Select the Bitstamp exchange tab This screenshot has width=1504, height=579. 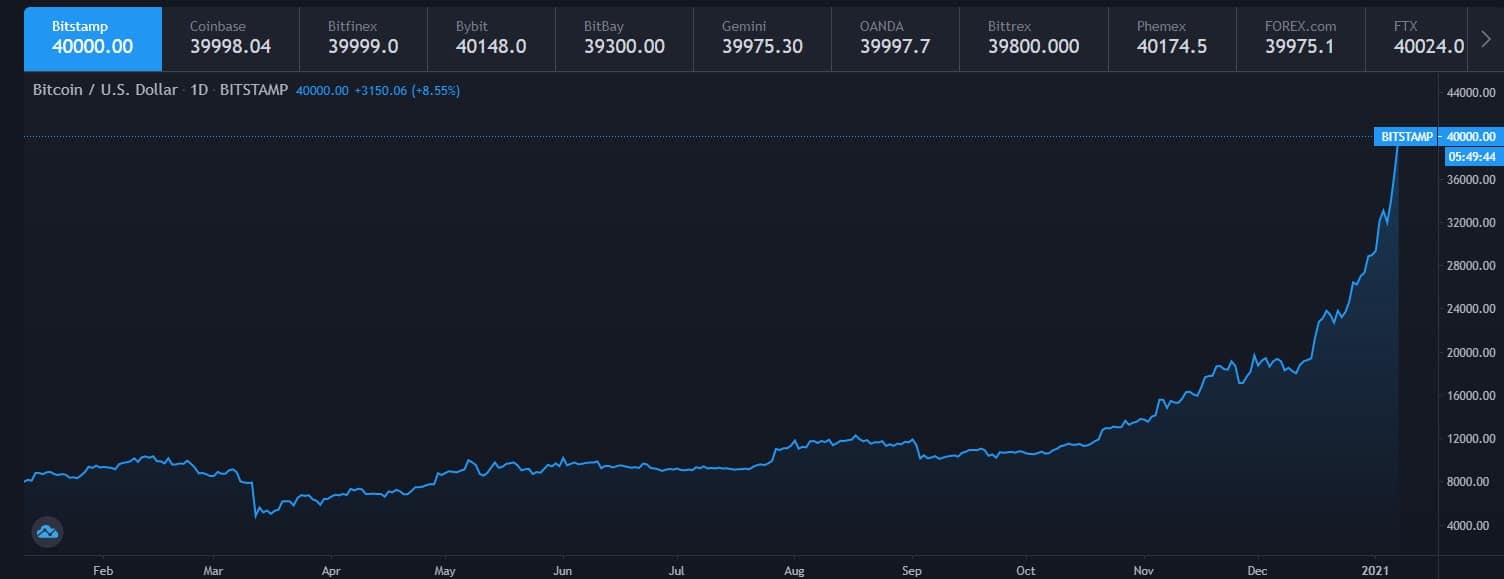coord(93,37)
